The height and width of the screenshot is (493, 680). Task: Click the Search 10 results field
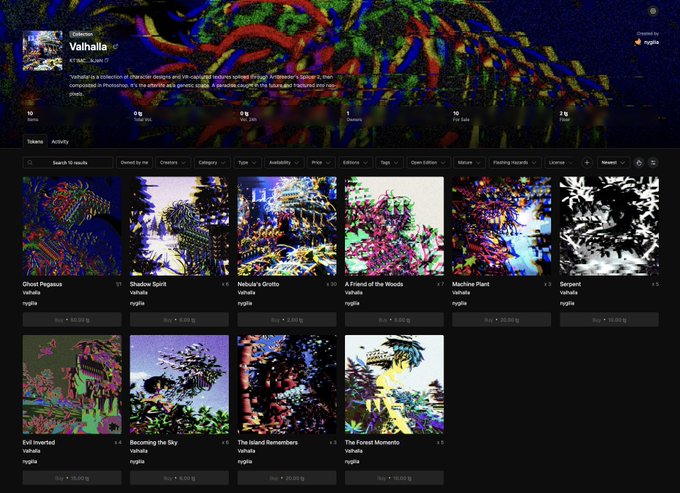click(68, 163)
